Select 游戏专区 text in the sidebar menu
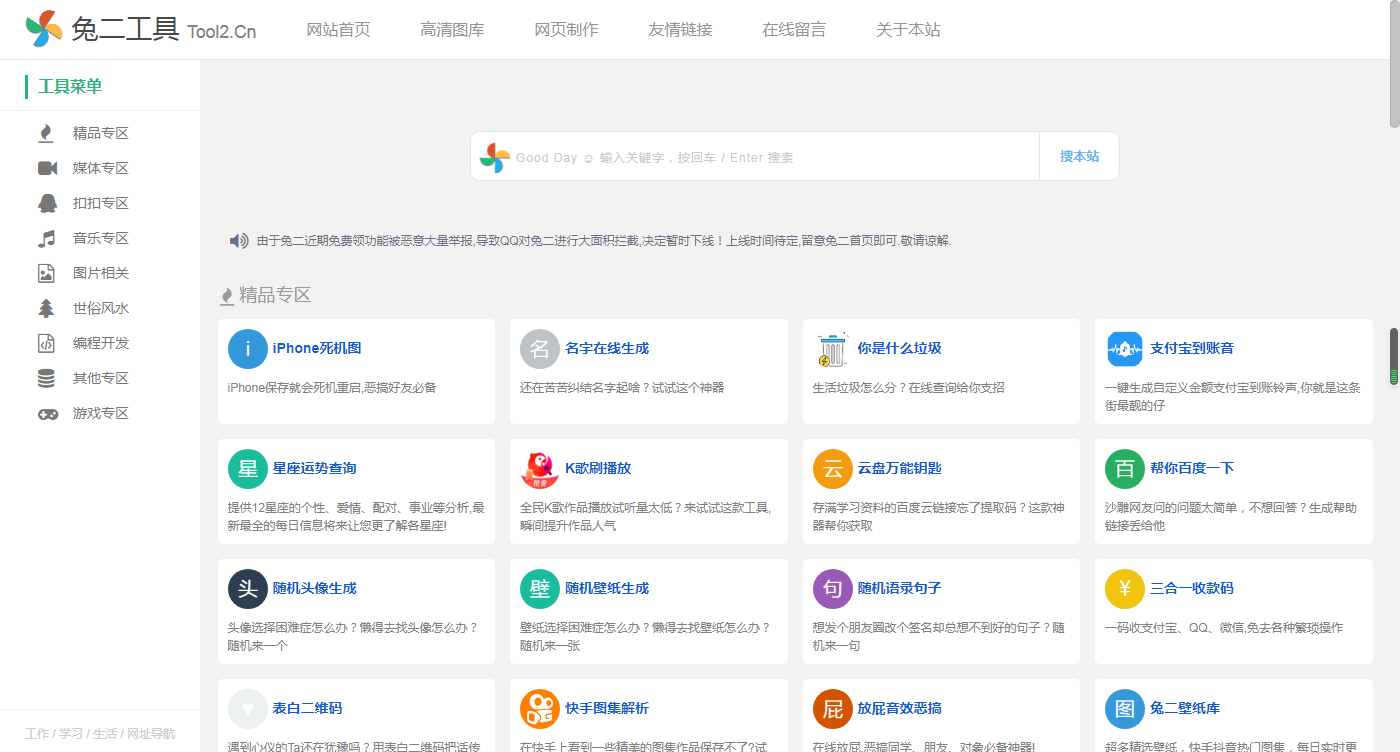Viewport: 1400px width, 752px height. (101, 413)
